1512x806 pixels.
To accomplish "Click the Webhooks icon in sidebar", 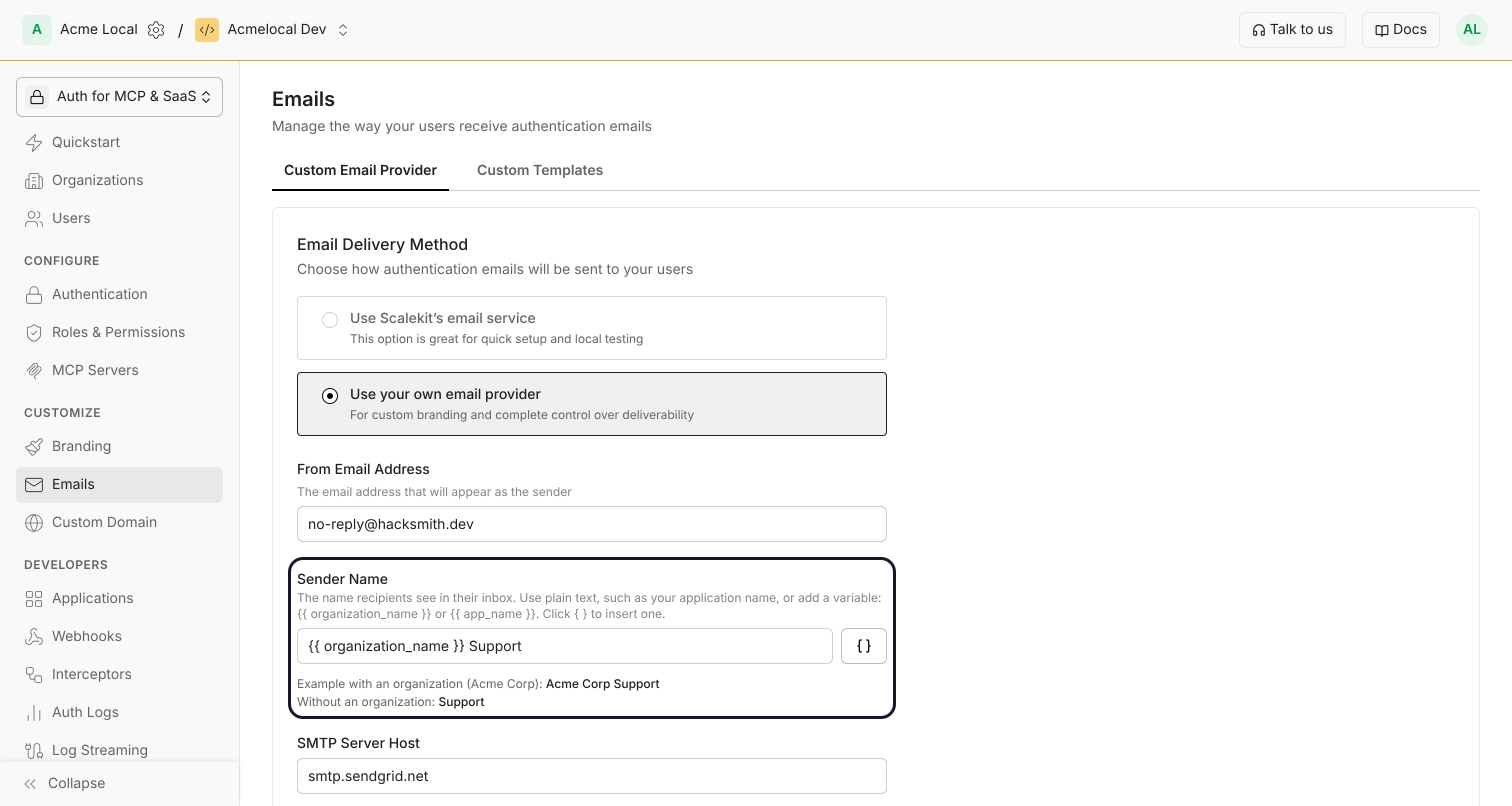I will click(34, 637).
